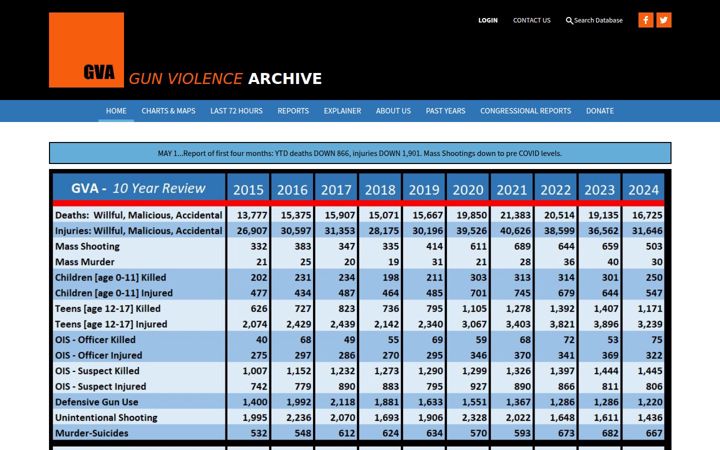The image size is (720, 450).
Task: Click the 667 murder-suicides value for 2024
Action: 654,434
